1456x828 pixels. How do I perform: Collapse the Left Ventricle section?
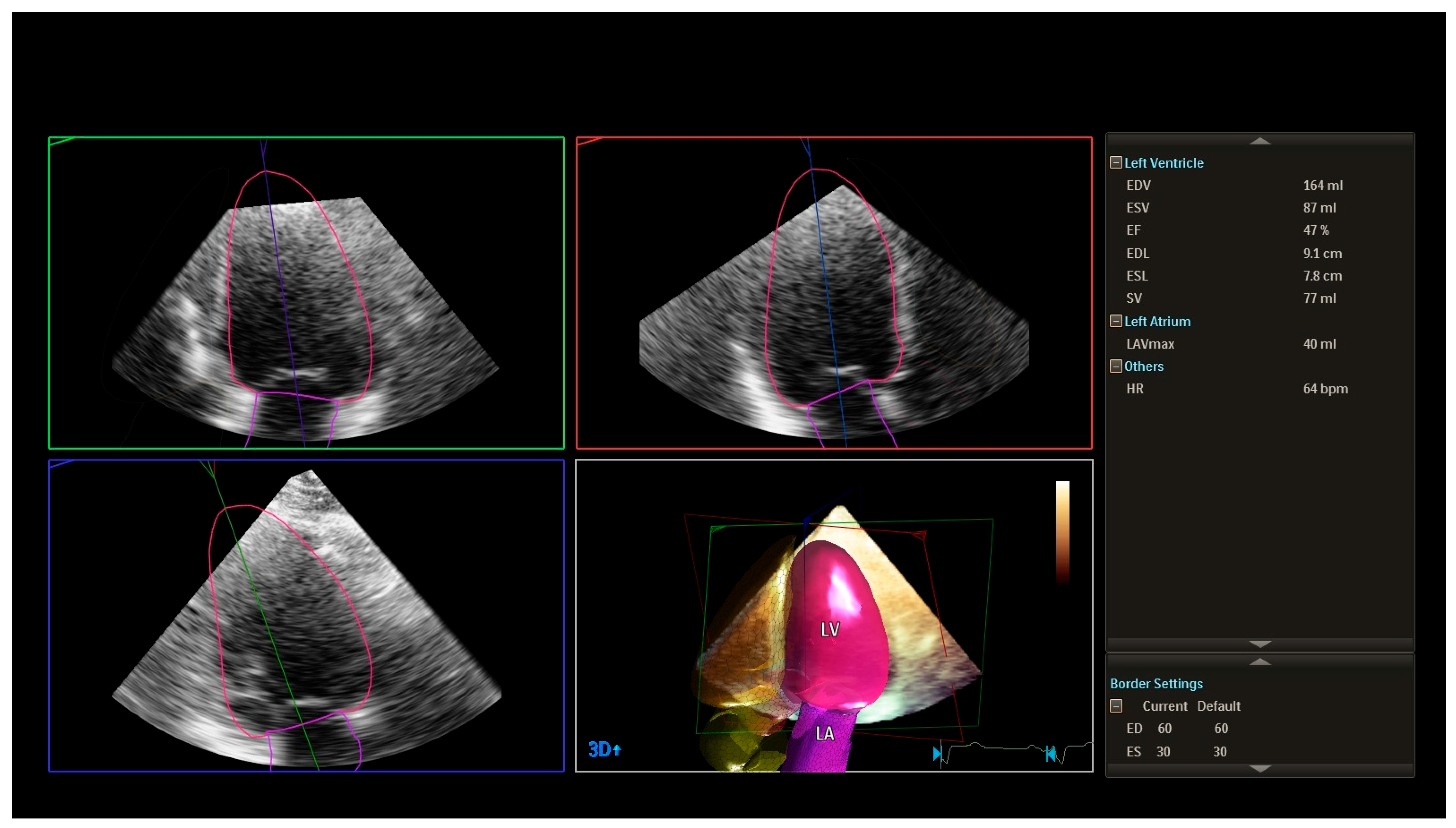(x=1116, y=163)
